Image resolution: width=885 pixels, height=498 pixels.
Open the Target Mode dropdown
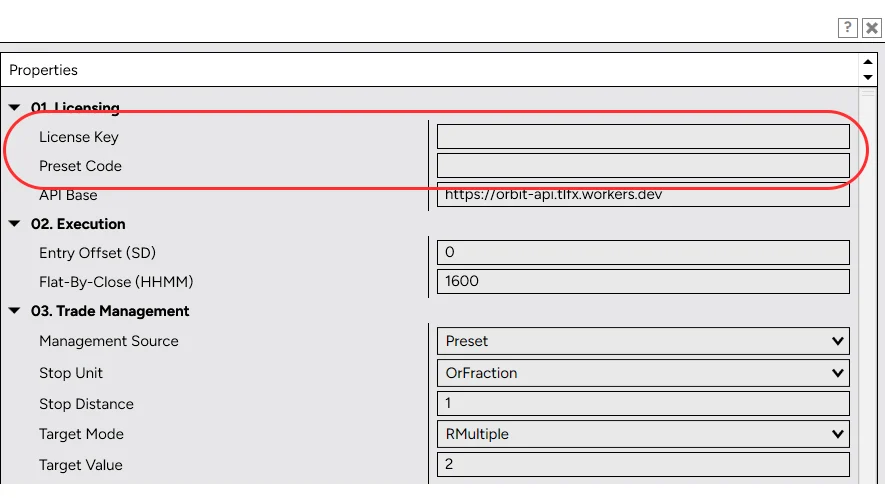pyautogui.click(x=643, y=434)
